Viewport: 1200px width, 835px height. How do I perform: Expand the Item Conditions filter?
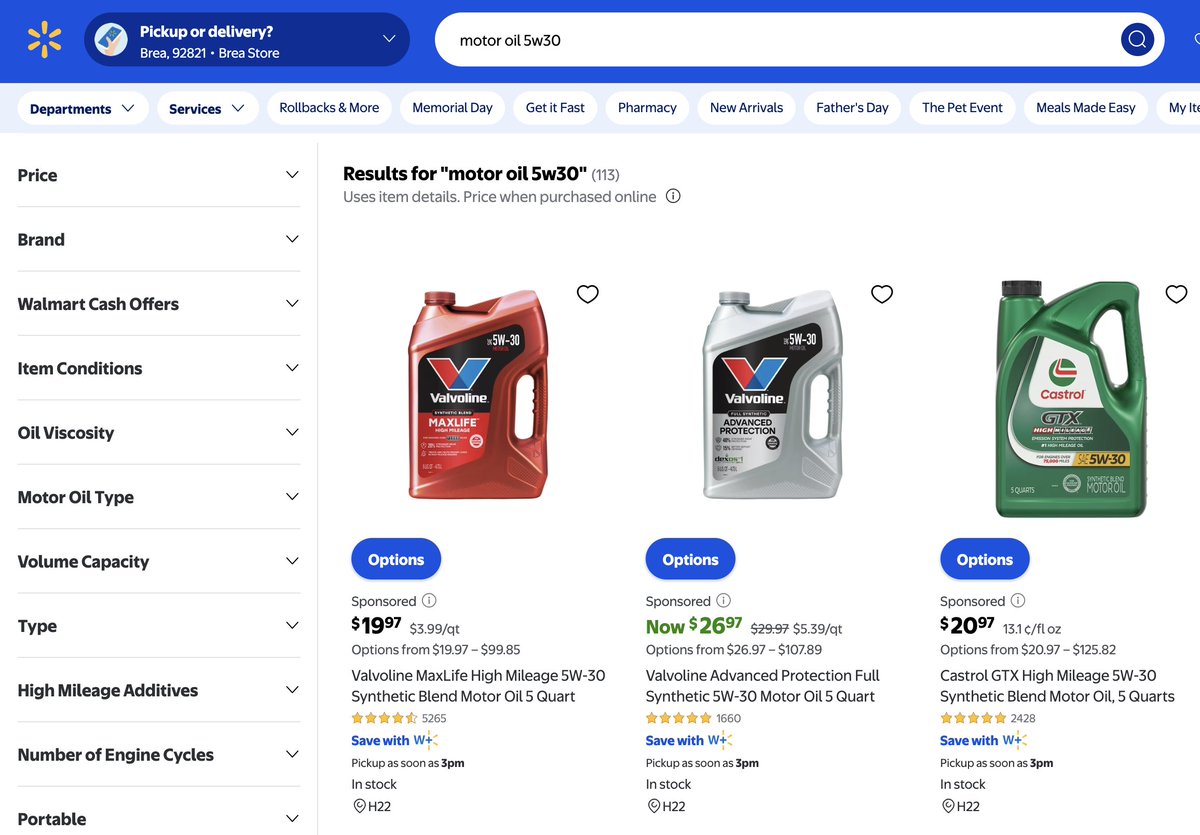pos(159,368)
